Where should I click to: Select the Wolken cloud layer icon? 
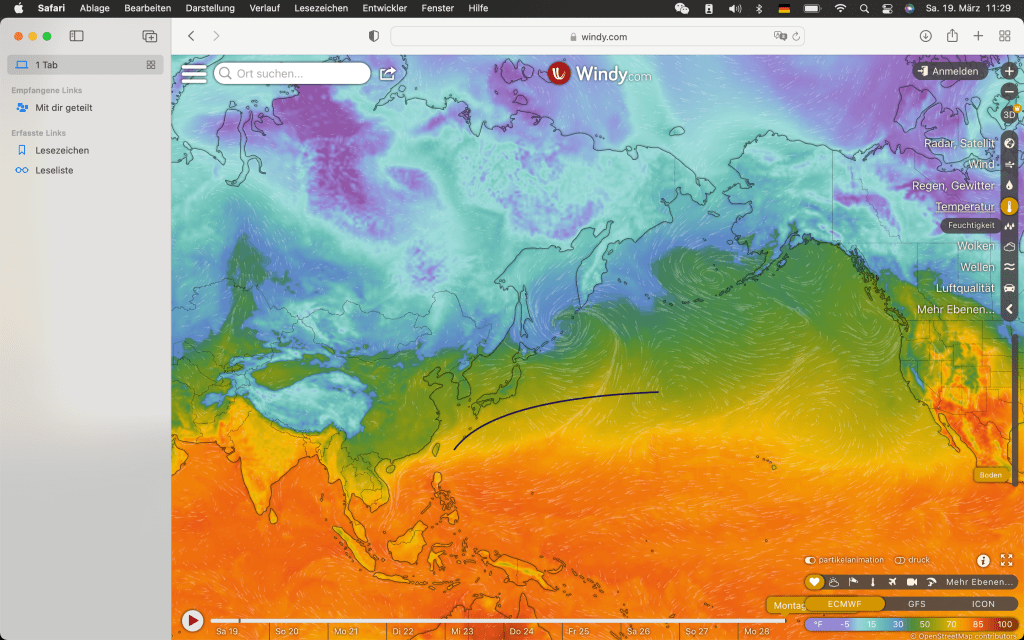tap(1009, 246)
